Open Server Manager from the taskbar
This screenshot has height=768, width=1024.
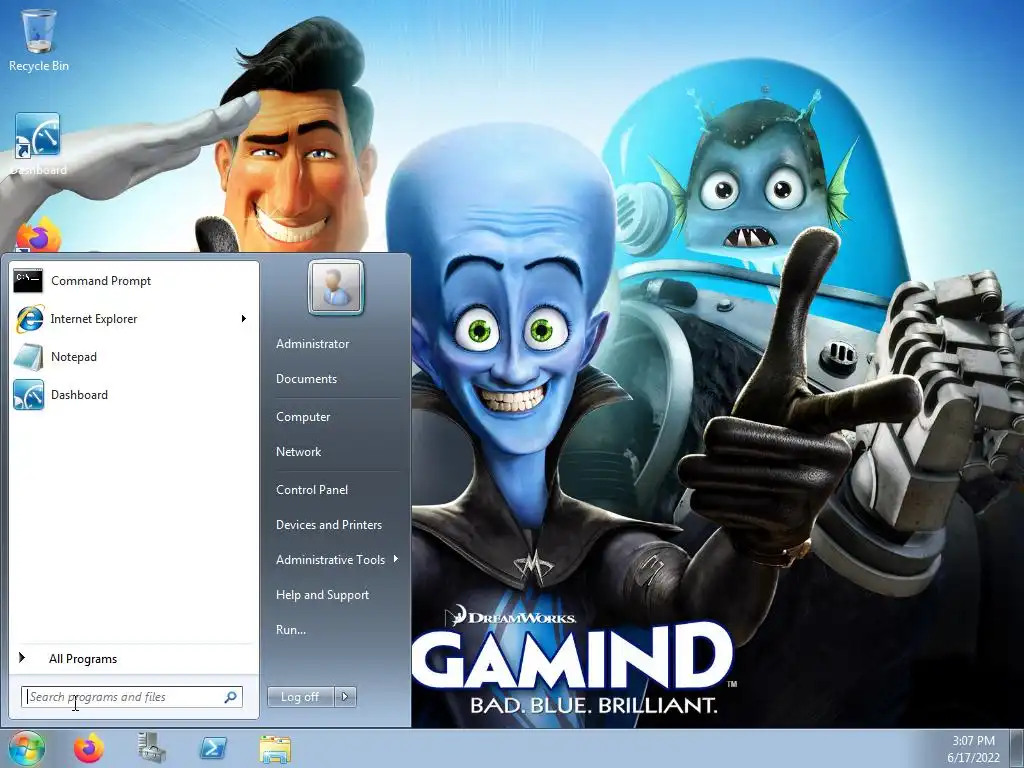point(152,748)
